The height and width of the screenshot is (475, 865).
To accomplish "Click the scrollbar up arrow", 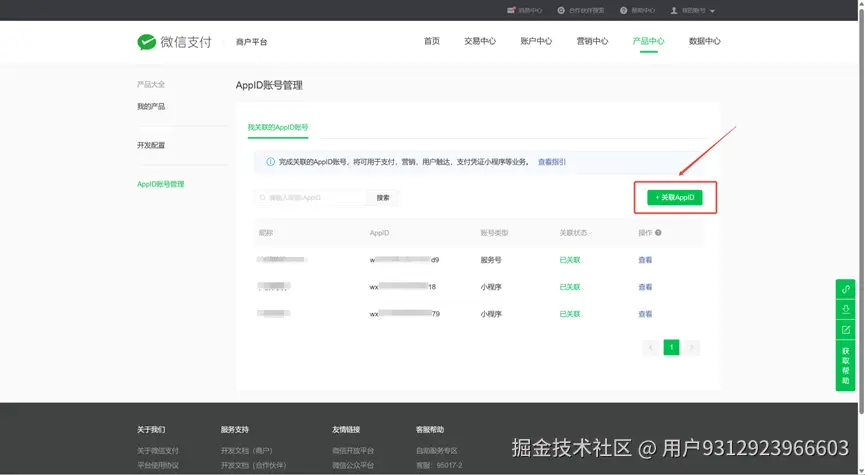I will [861, 3].
